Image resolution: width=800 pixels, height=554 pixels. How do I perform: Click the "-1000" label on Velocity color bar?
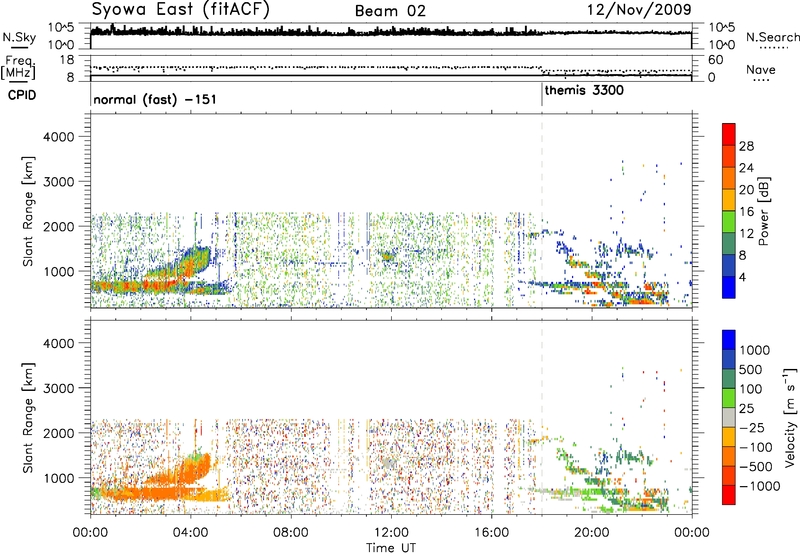760,486
